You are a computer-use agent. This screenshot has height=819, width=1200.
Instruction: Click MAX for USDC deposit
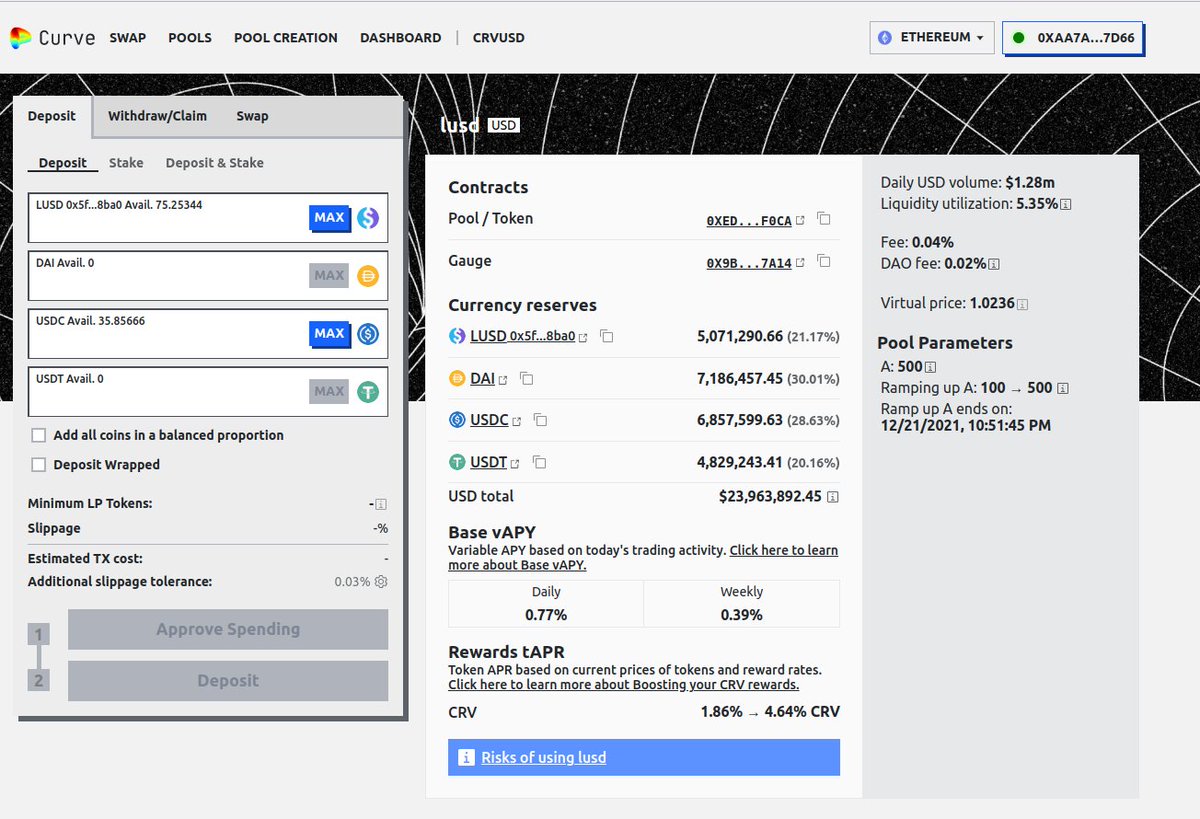[329, 333]
